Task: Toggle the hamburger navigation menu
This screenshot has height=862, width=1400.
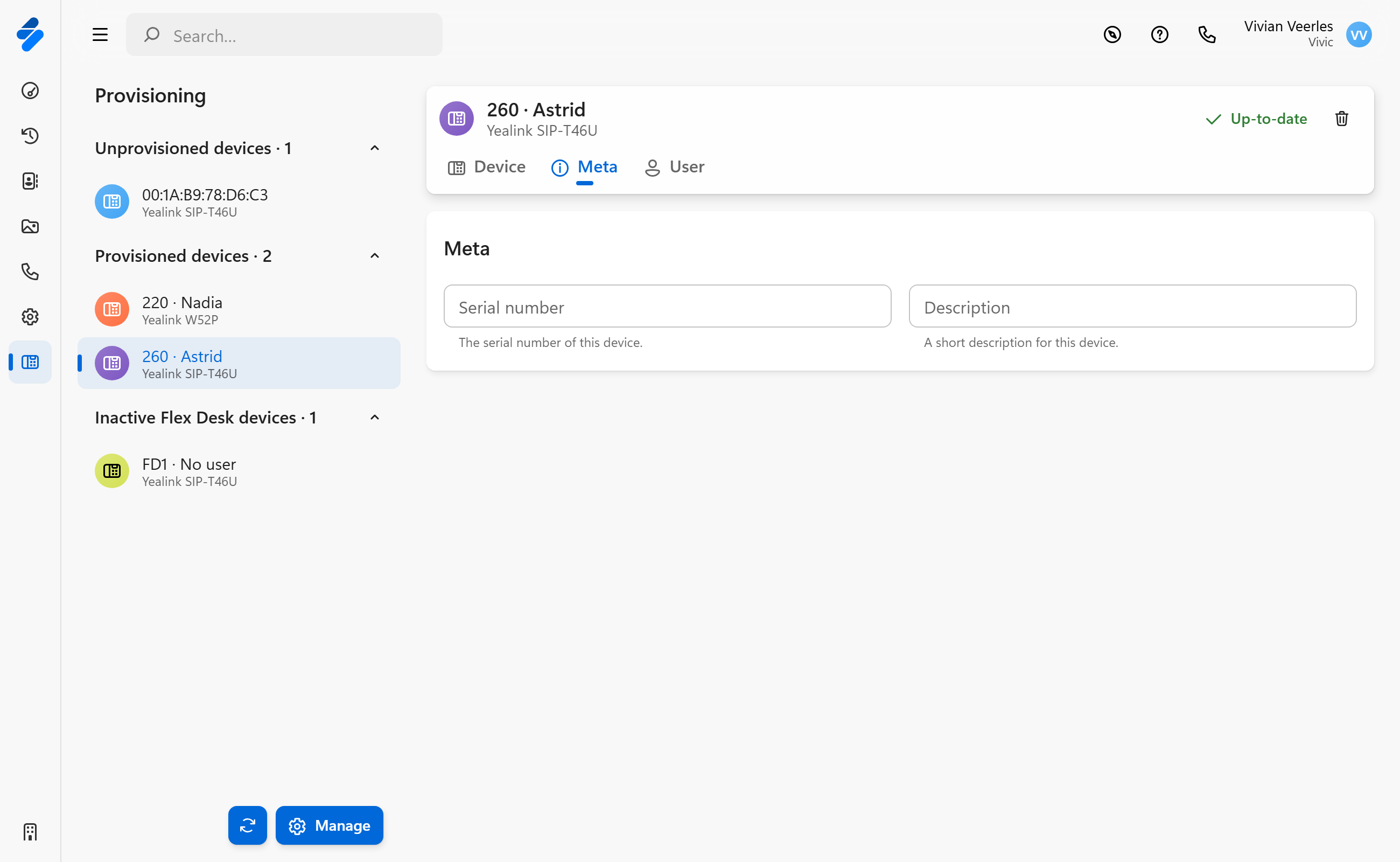Action: click(x=100, y=35)
